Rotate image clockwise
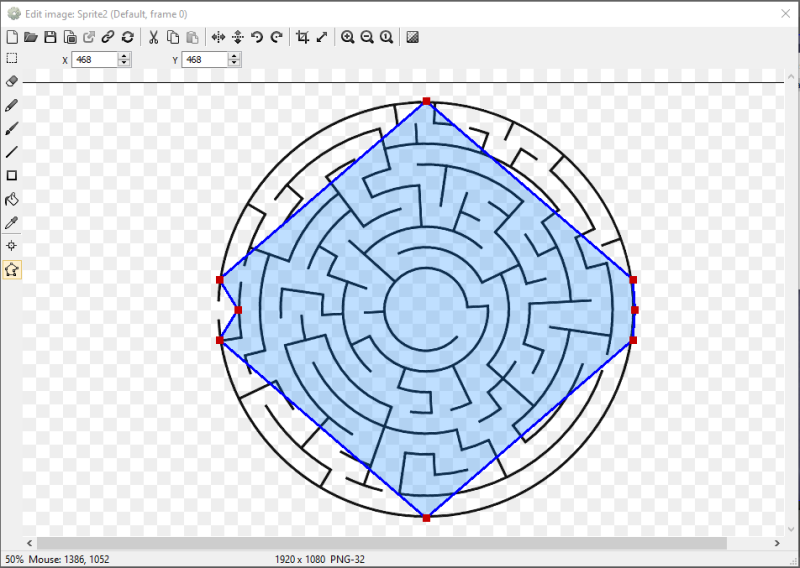The image size is (800, 568). pyautogui.click(x=277, y=37)
